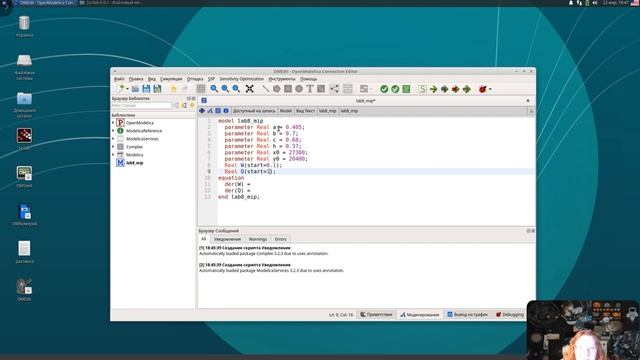
Task: Open the OMNotebook desktop icon
Action: 24,215
